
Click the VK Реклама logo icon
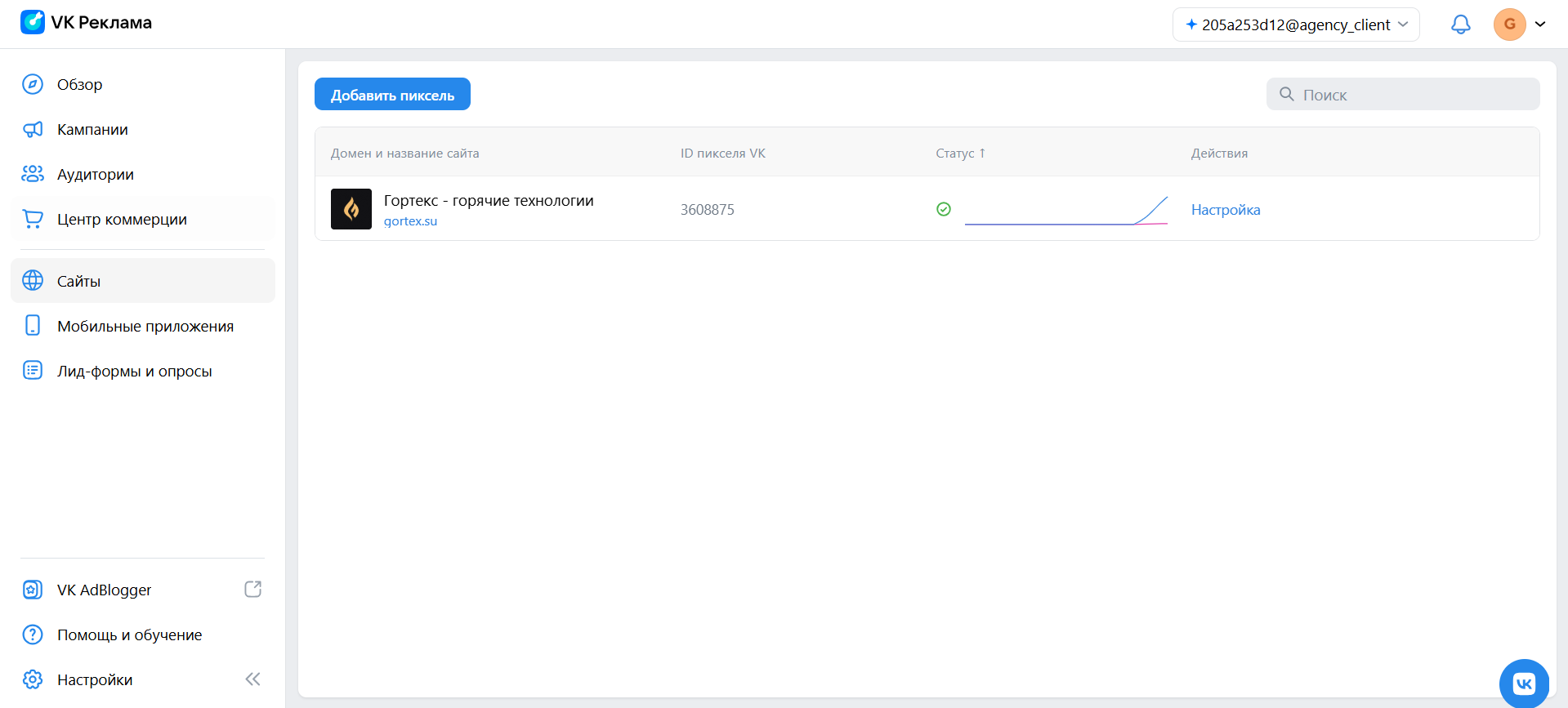click(33, 22)
